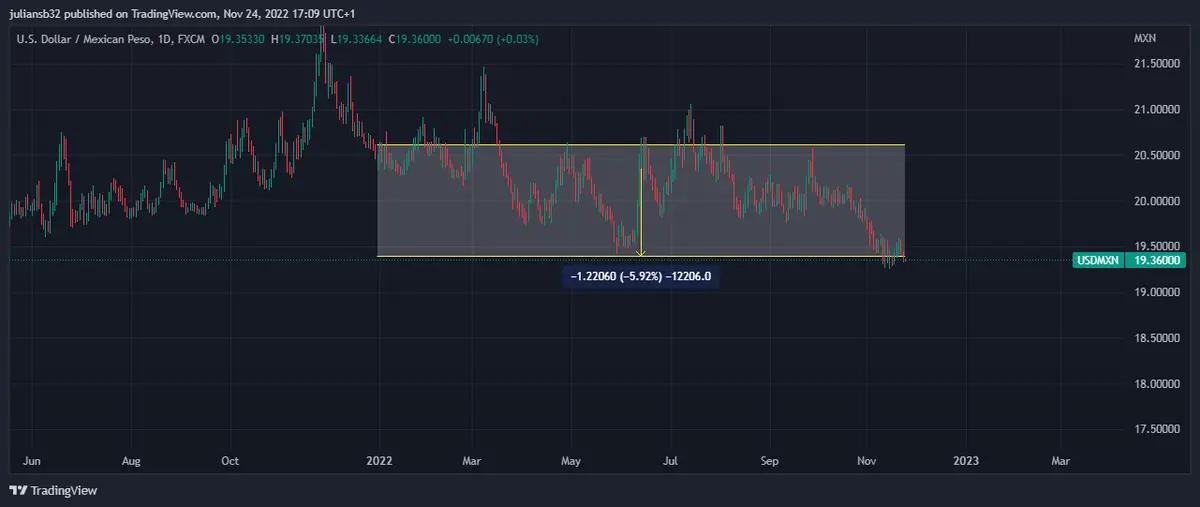This screenshot has width=1200, height=507.
Task: Click the 2022 label on time axis
Action: 379,461
